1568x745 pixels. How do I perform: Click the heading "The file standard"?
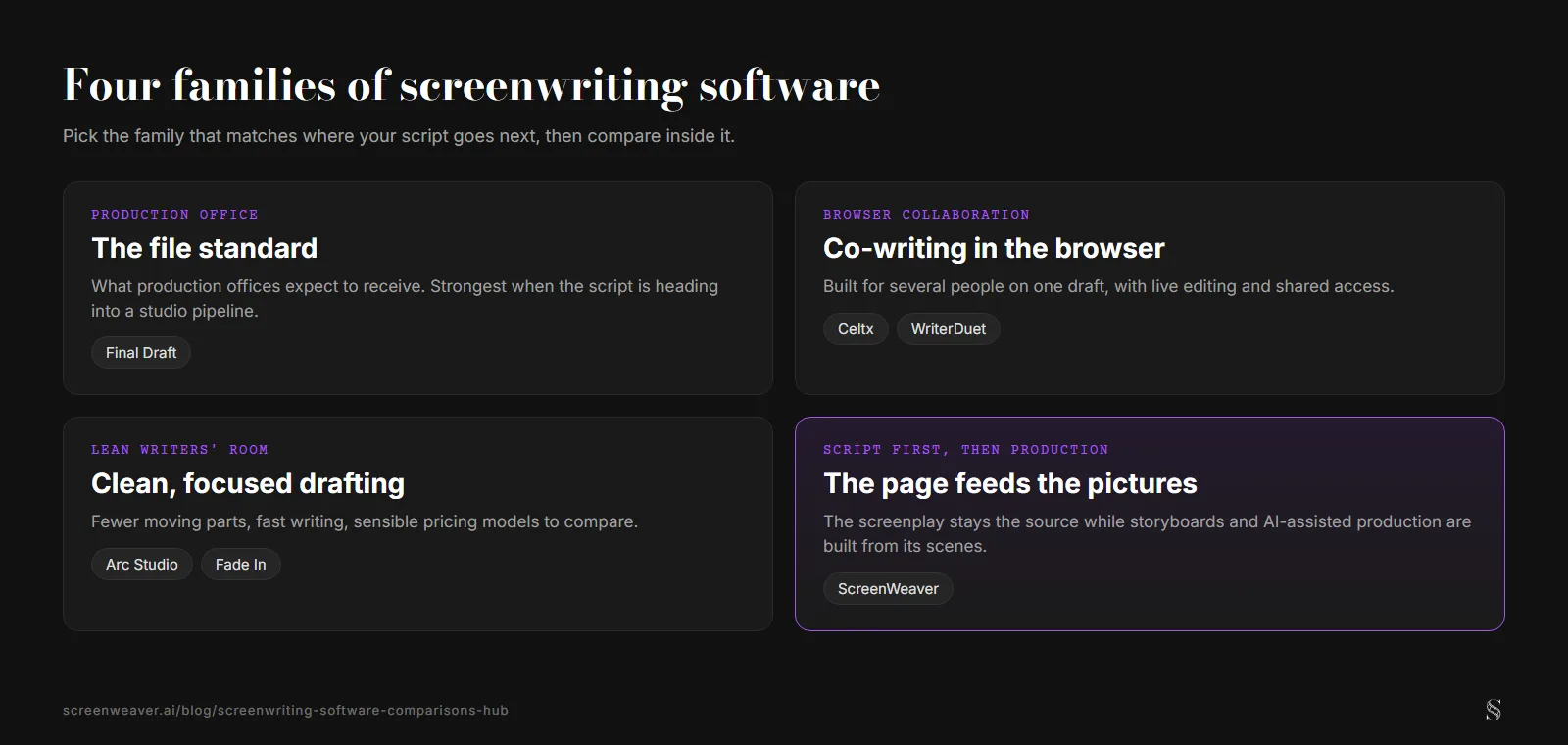point(205,248)
